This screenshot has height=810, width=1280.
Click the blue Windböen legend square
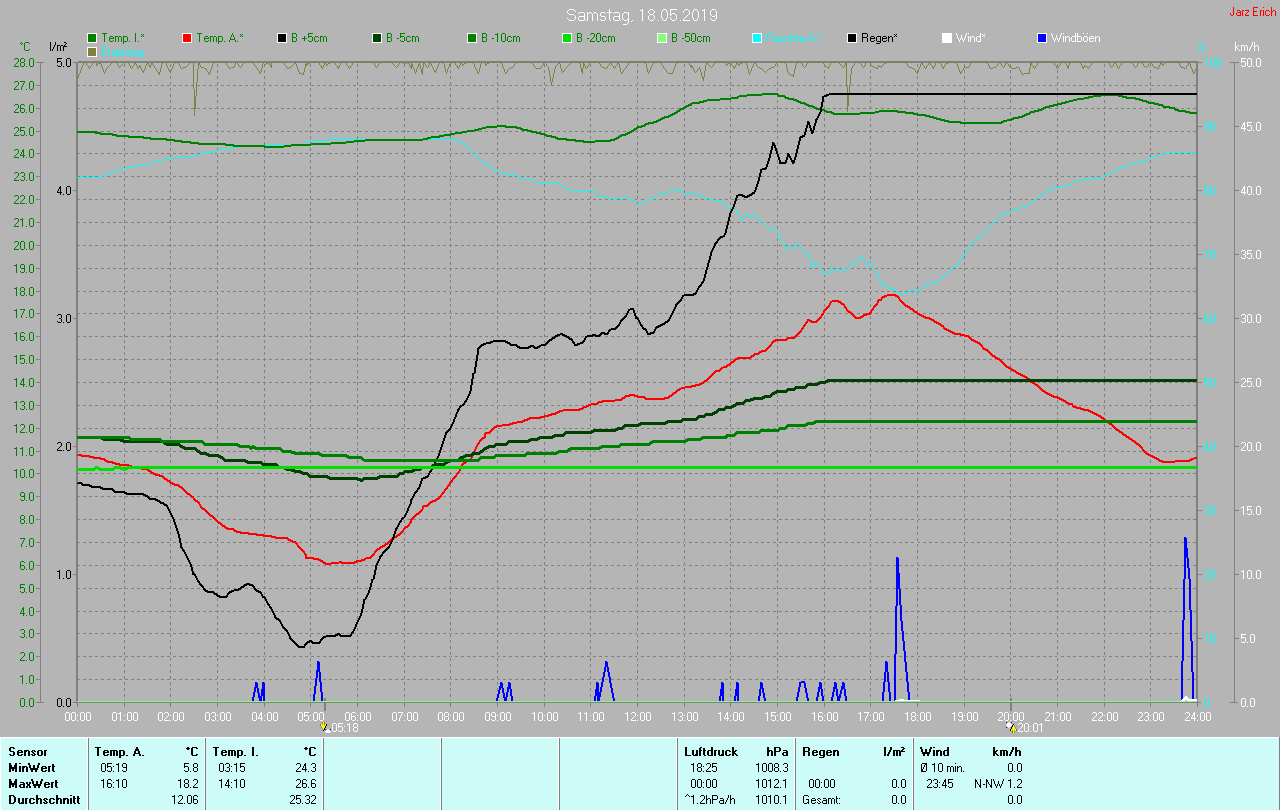tap(1042, 38)
